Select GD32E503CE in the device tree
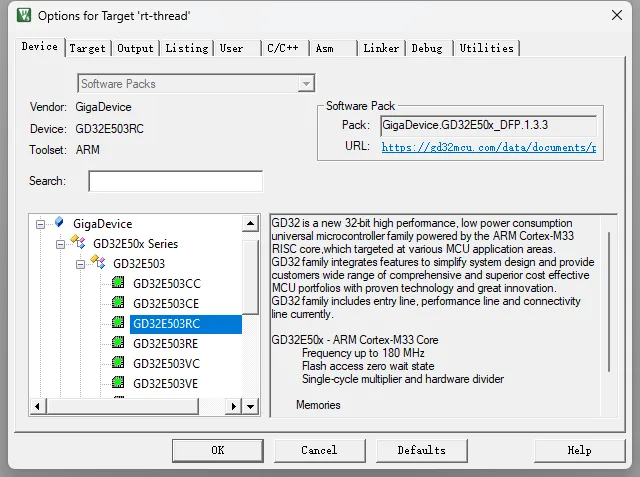 click(166, 304)
